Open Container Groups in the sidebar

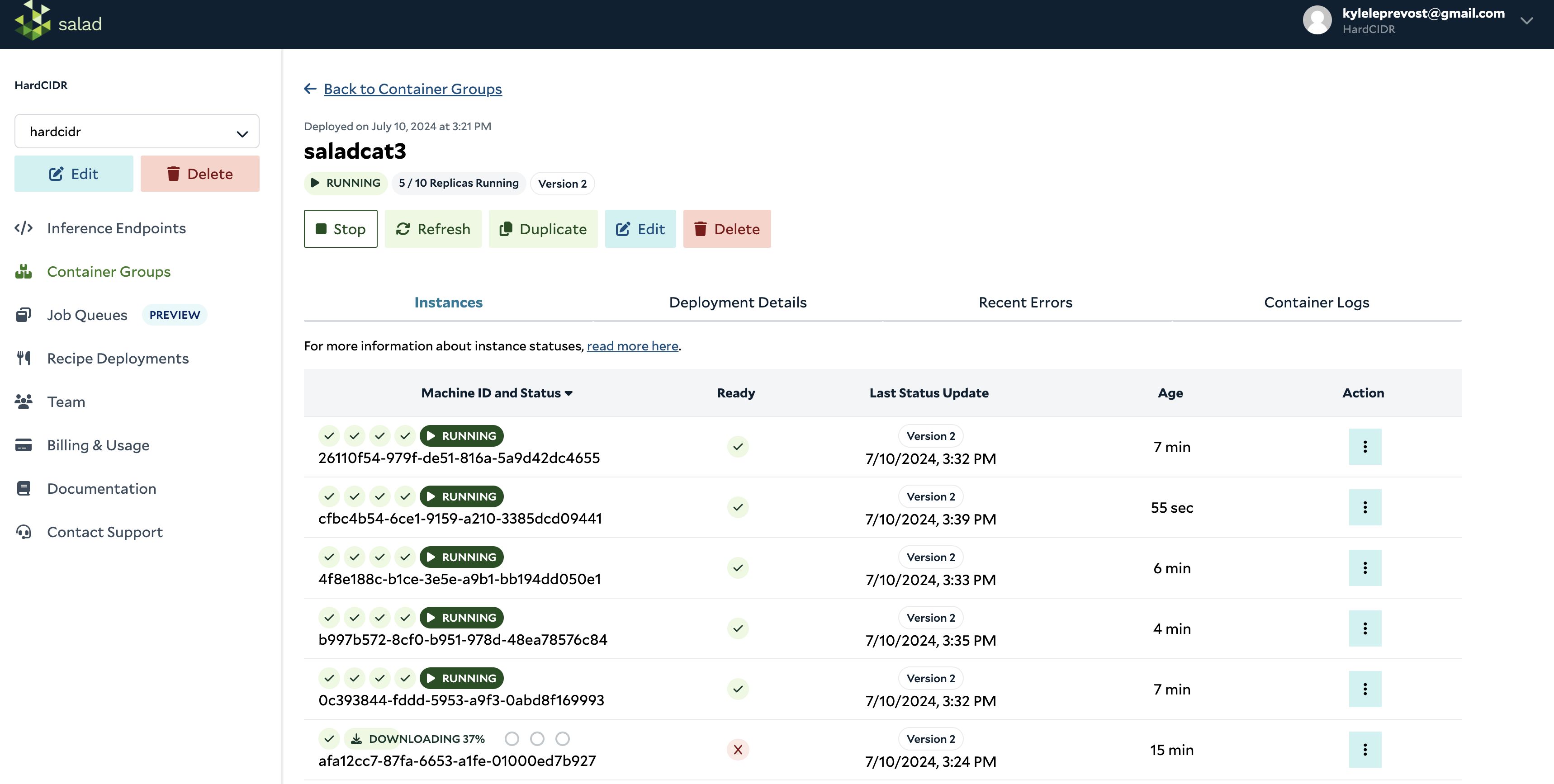coord(109,271)
